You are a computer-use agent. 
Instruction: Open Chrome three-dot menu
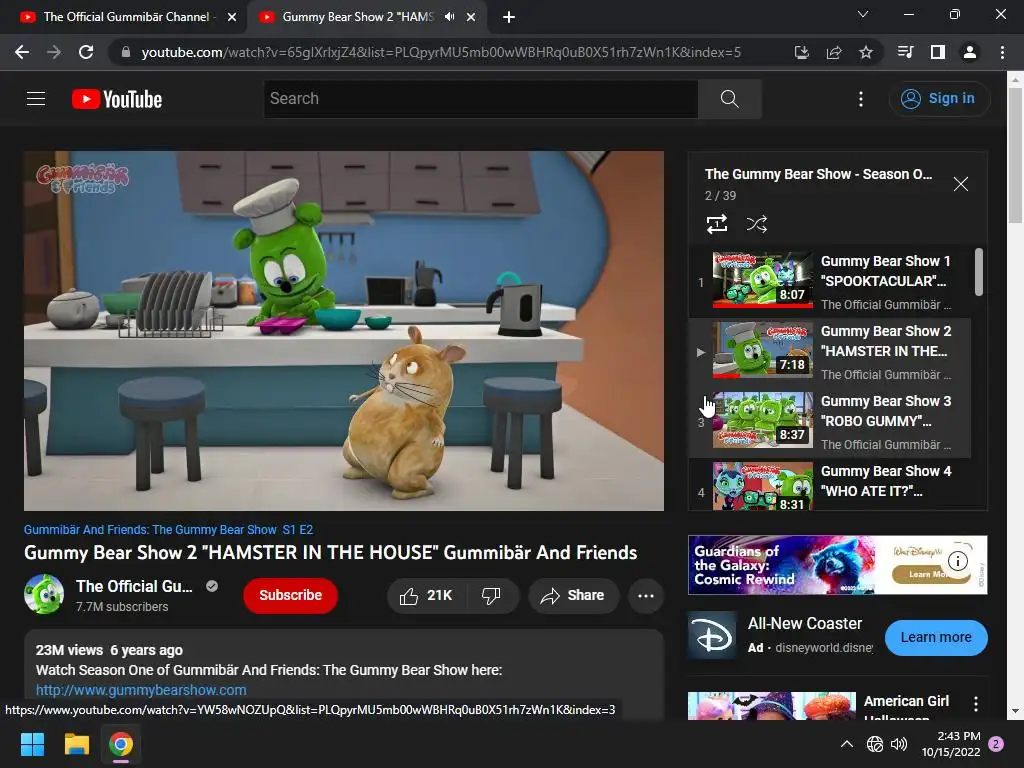[x=1002, y=52]
